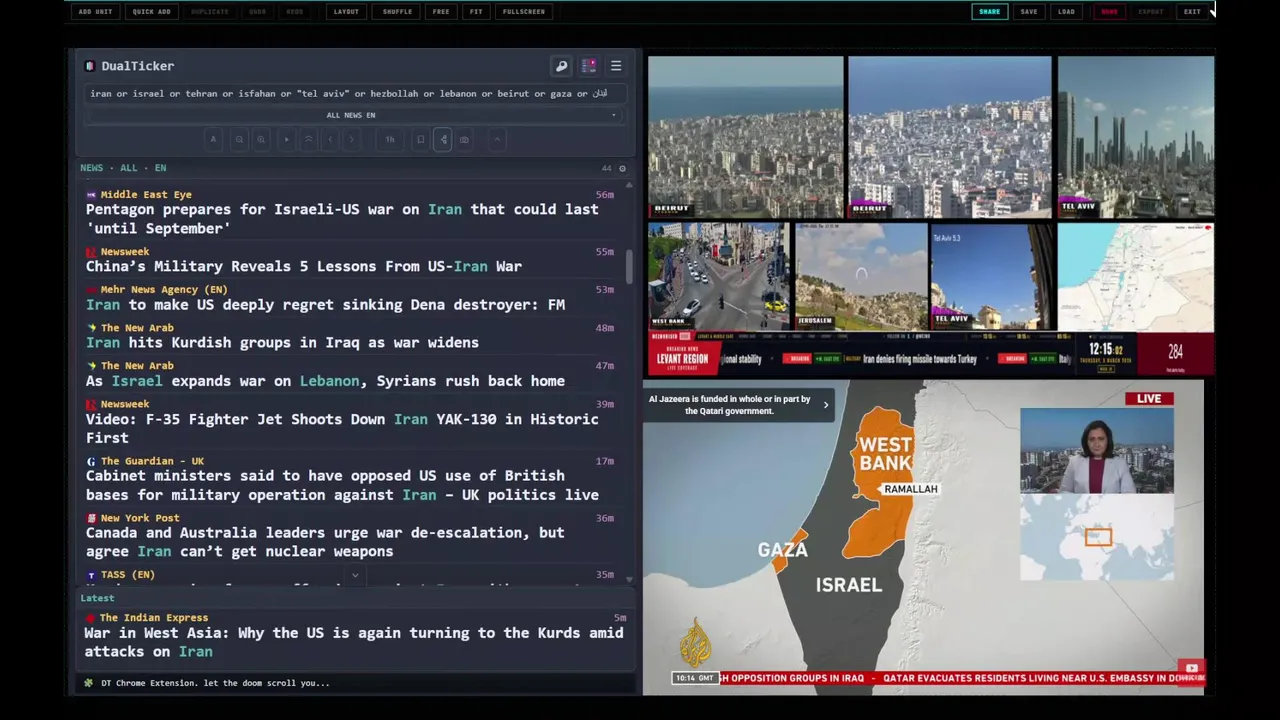The width and height of the screenshot is (1280, 720).
Task: Open the sinking Dena destroyer headline
Action: click(325, 305)
